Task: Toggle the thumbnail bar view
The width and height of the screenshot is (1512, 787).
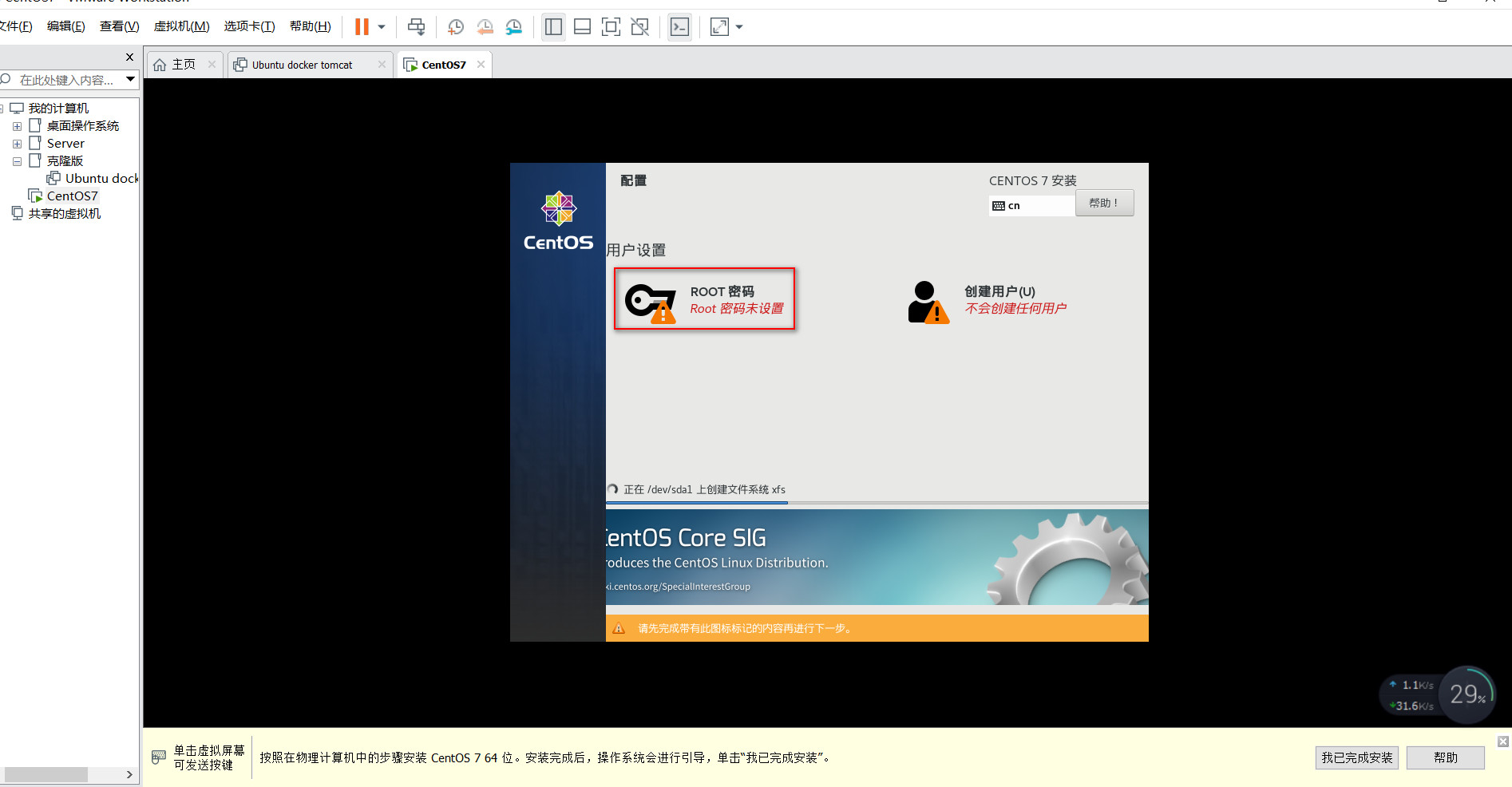Action: pos(582,27)
